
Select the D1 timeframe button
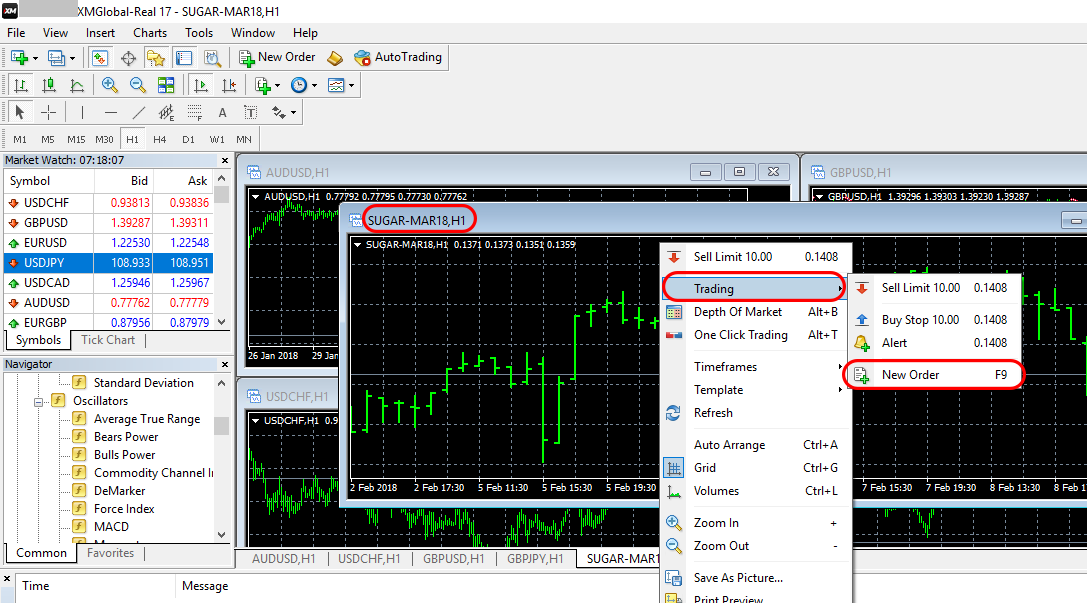(x=188, y=139)
